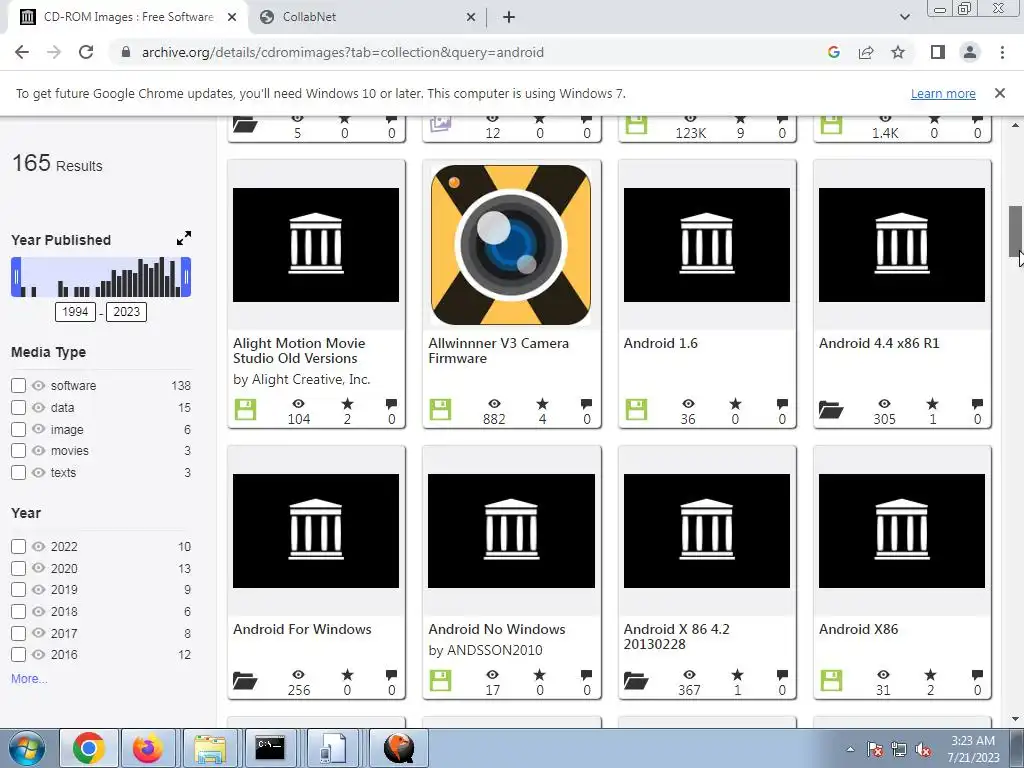Click the address bar URL
Screen dimensions: 1024x768
click(342, 52)
